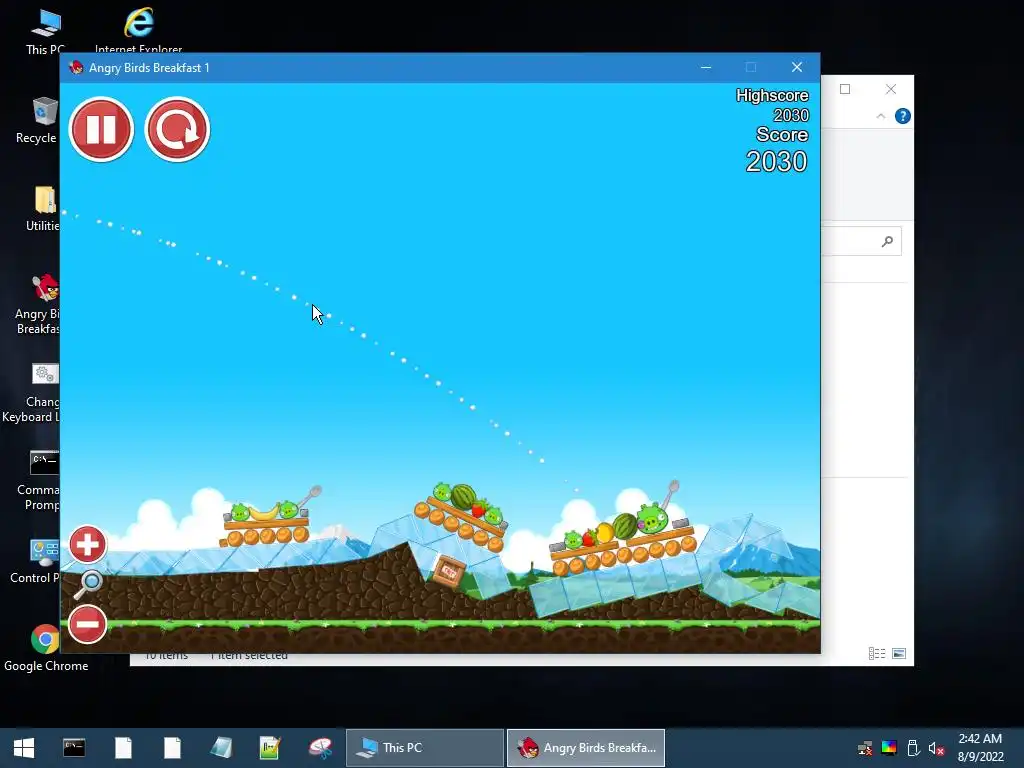Image resolution: width=1024 pixels, height=768 pixels.
Task: Click the first blank document taskbar icon
Action: click(x=123, y=748)
